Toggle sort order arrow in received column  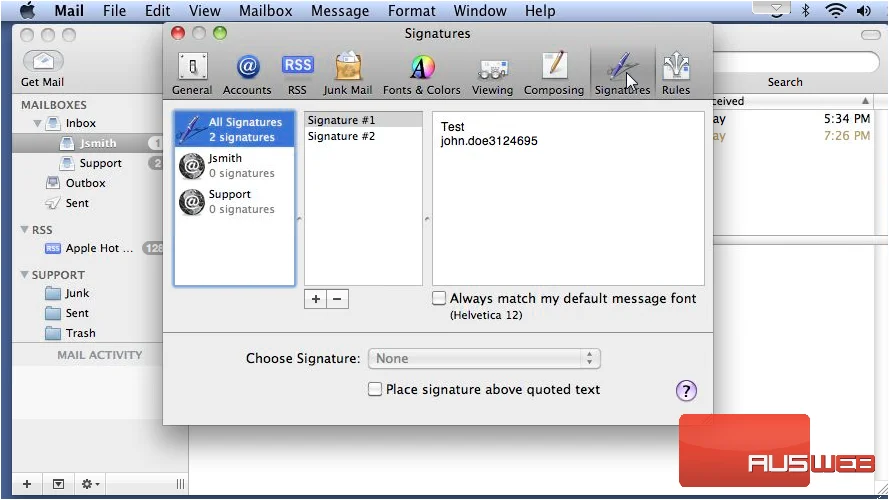click(x=865, y=101)
